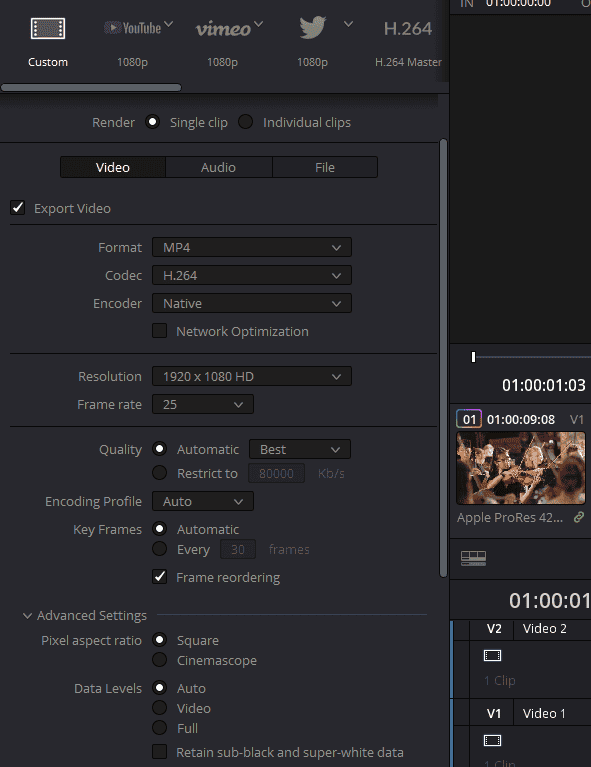
Task: Click the Video 1 track name
Action: 544,714
